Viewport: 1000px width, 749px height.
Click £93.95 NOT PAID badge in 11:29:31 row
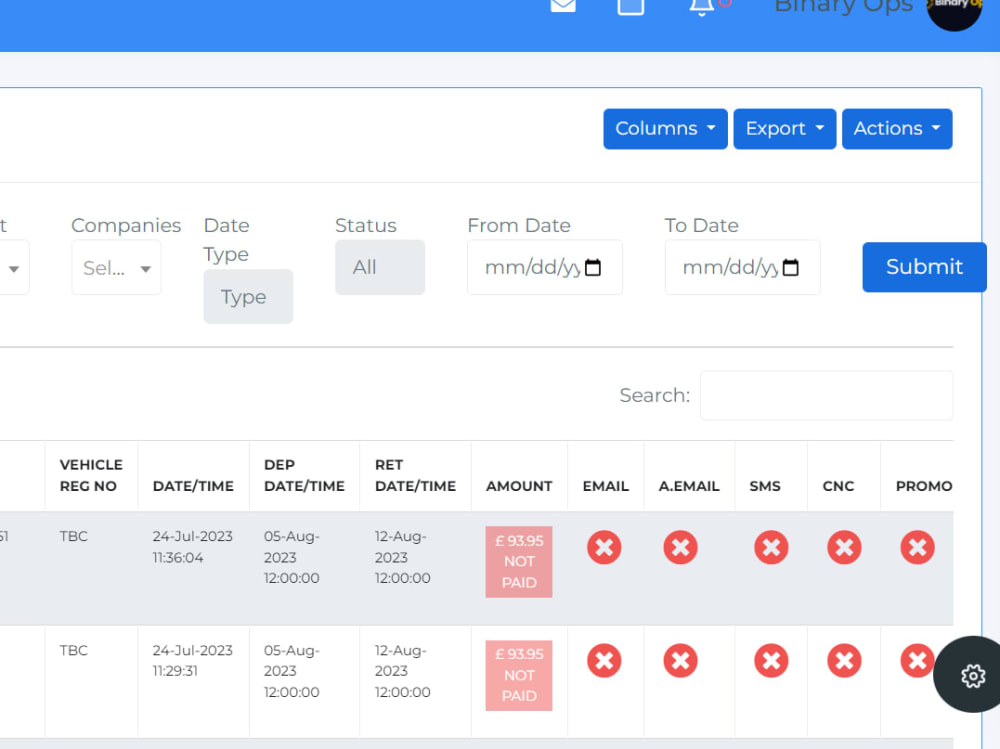[519, 676]
